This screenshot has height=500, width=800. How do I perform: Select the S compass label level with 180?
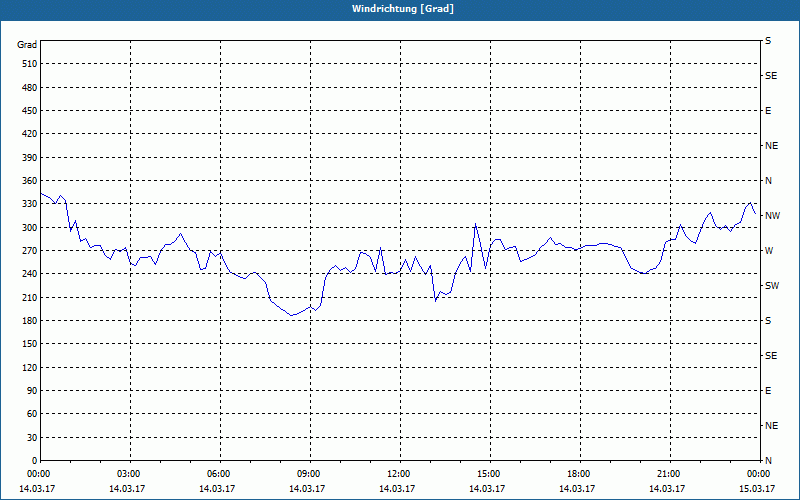click(768, 321)
